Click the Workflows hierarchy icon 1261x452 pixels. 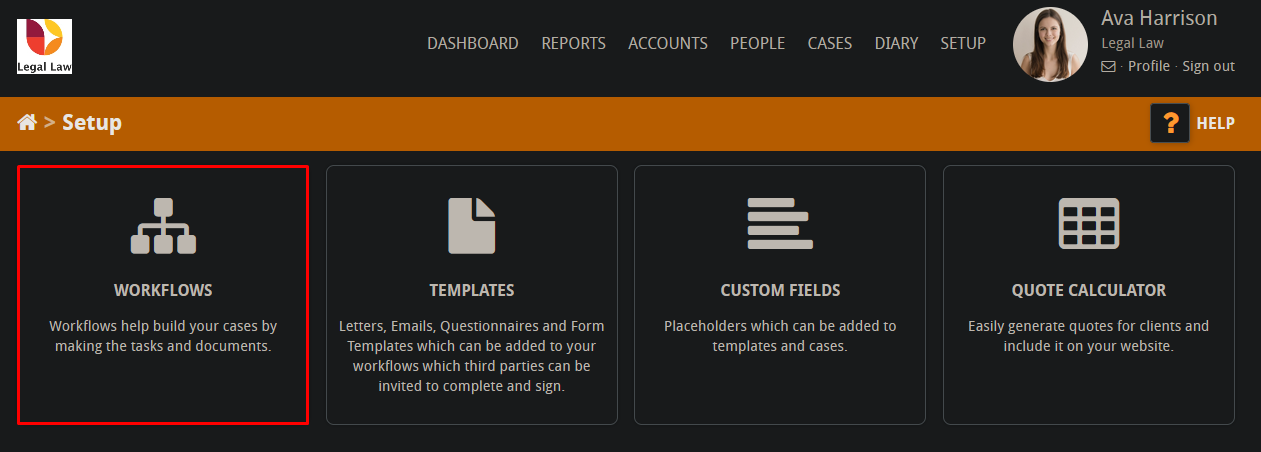(x=163, y=226)
